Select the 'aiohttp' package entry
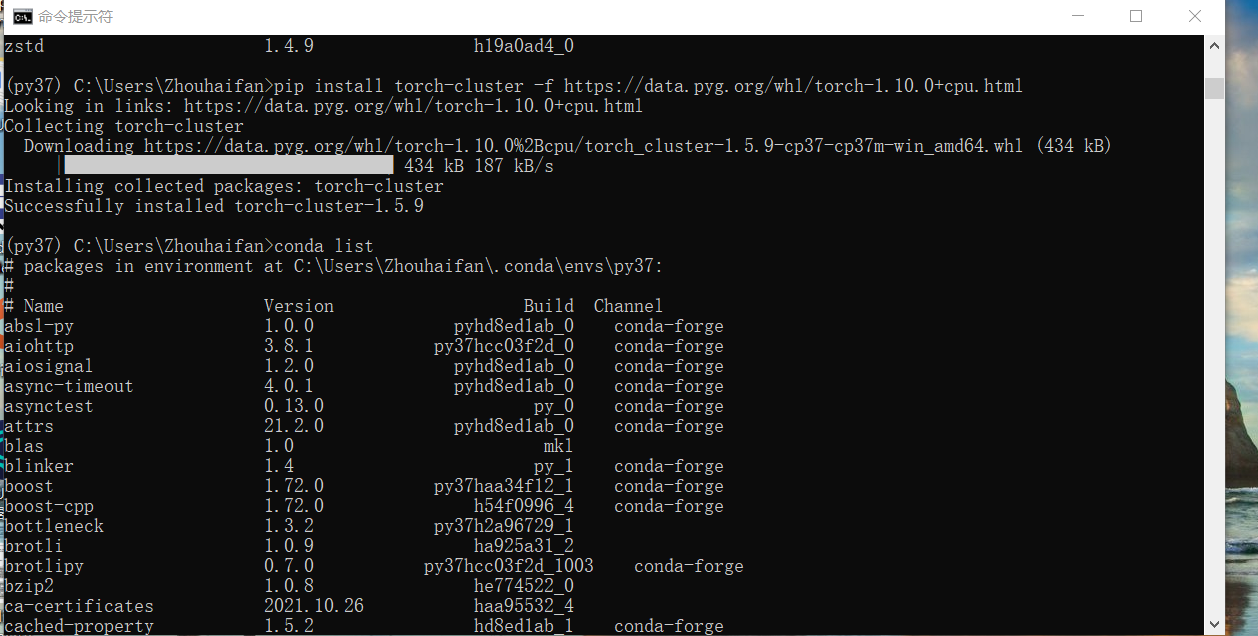The width and height of the screenshot is (1258, 636). pos(39,345)
